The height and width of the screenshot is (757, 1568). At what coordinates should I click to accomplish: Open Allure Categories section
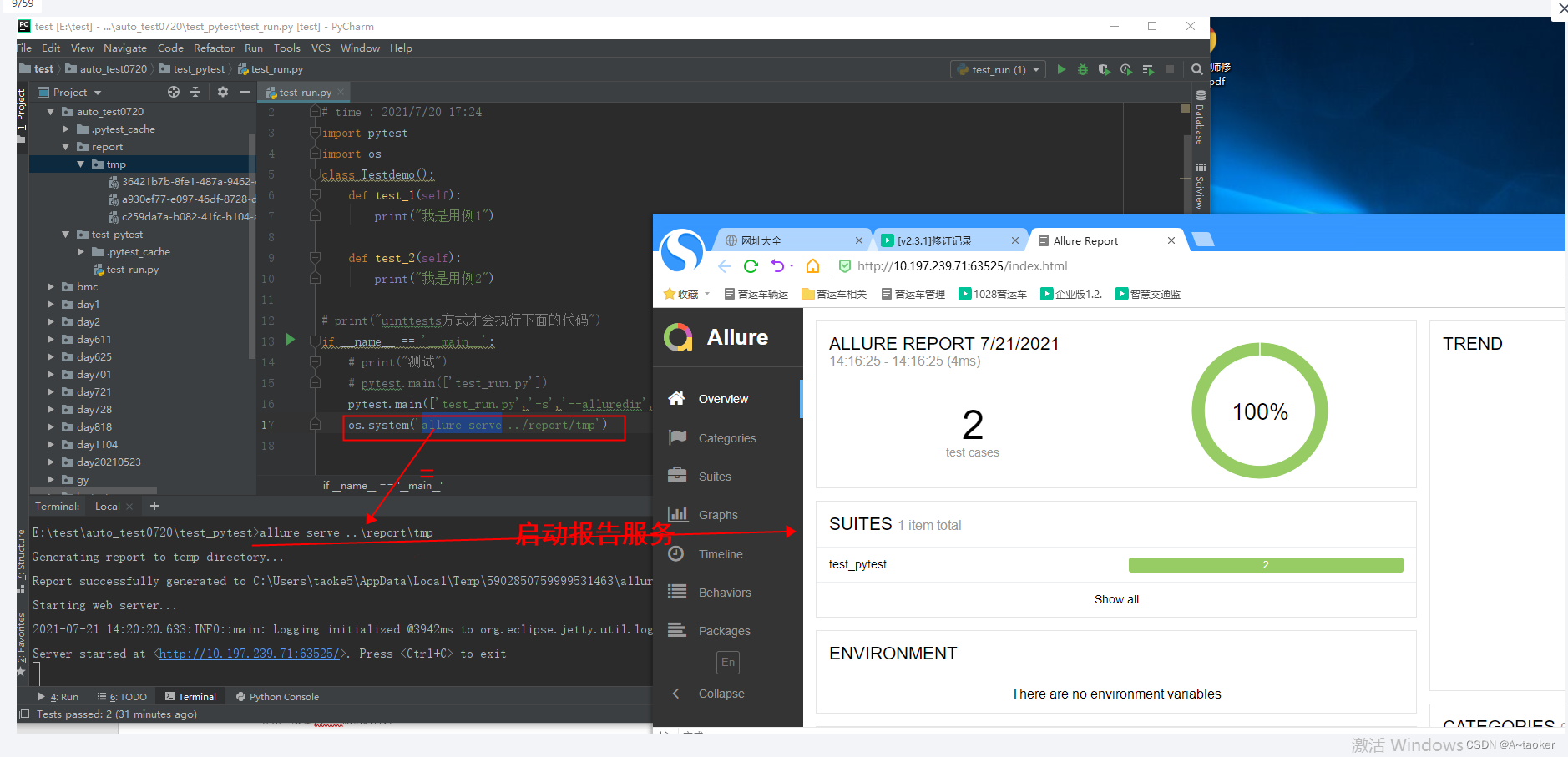click(x=727, y=438)
